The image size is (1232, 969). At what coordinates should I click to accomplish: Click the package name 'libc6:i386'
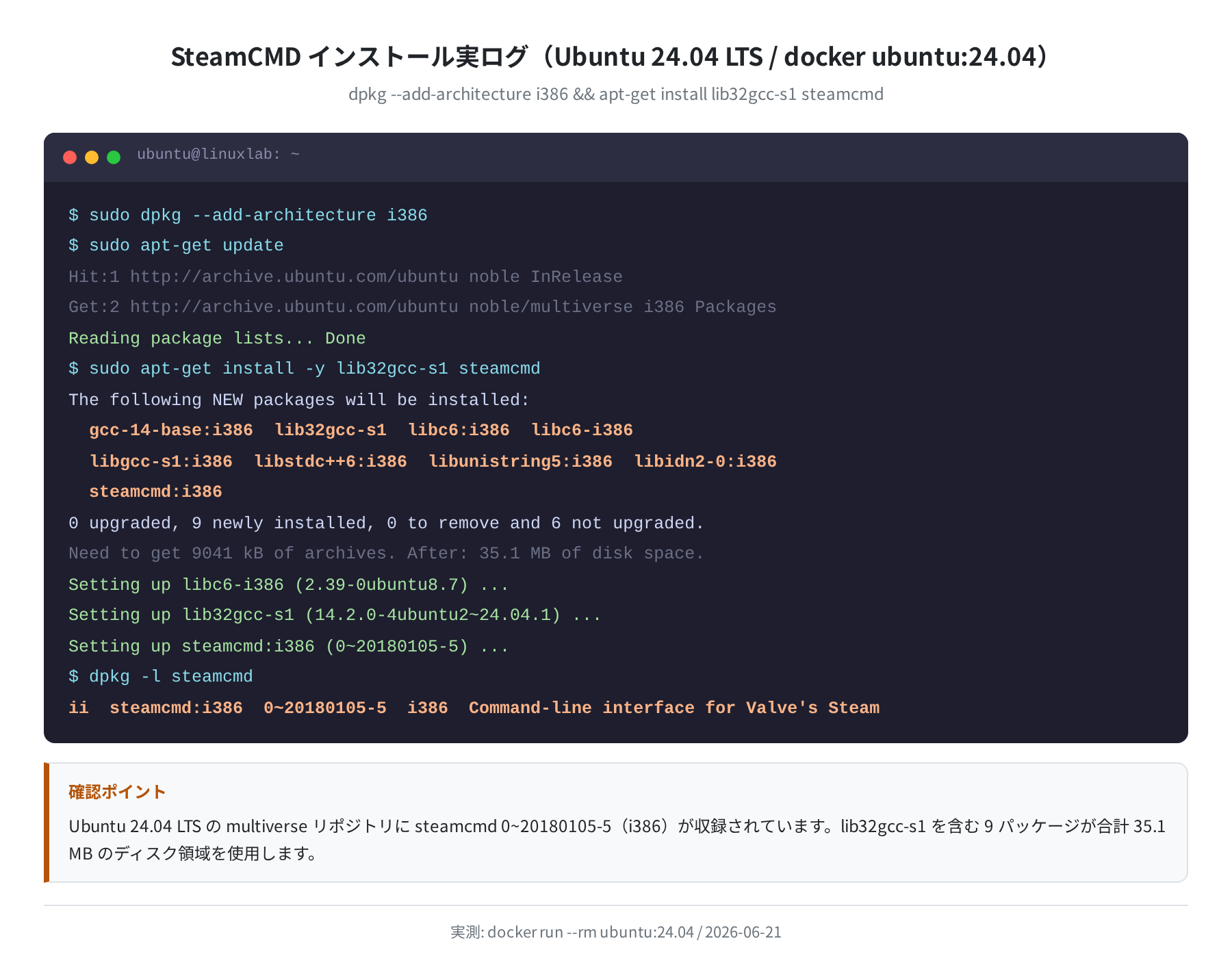pos(459,430)
